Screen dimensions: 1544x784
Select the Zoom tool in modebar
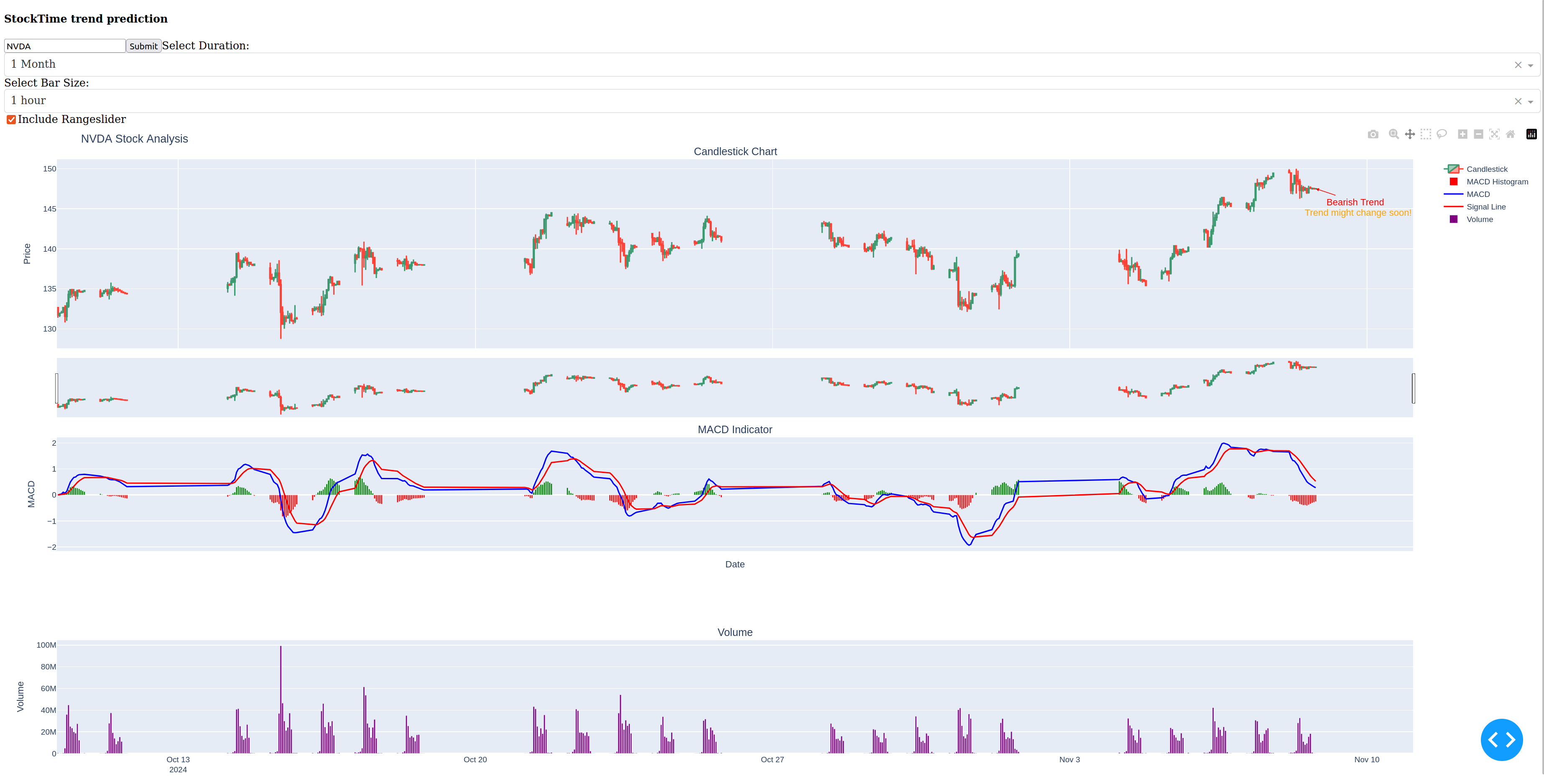click(x=1393, y=134)
